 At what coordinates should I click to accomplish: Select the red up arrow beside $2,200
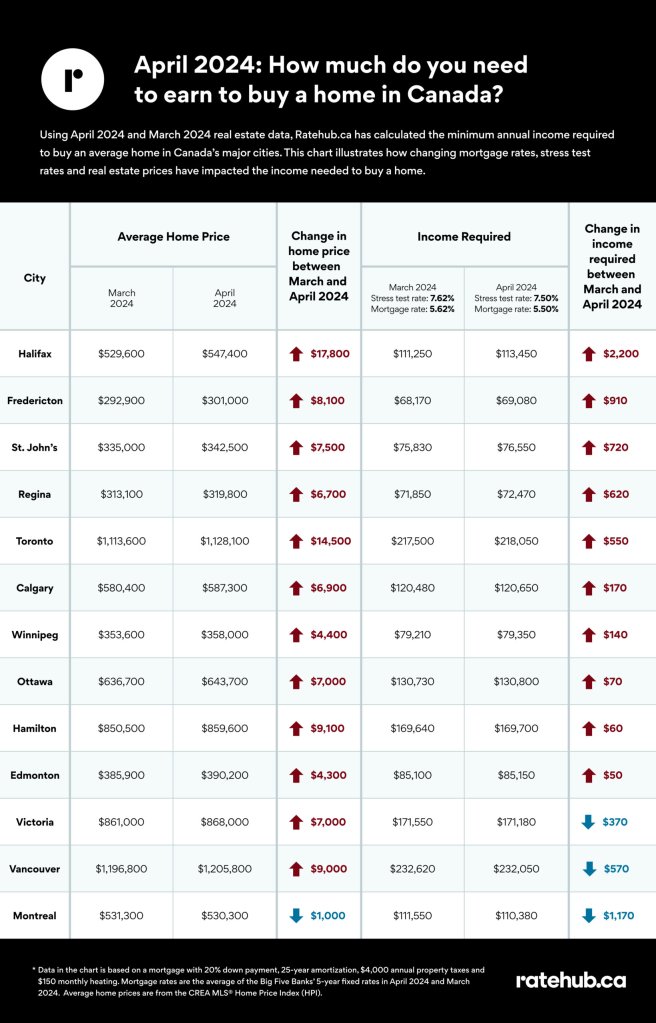(x=588, y=353)
